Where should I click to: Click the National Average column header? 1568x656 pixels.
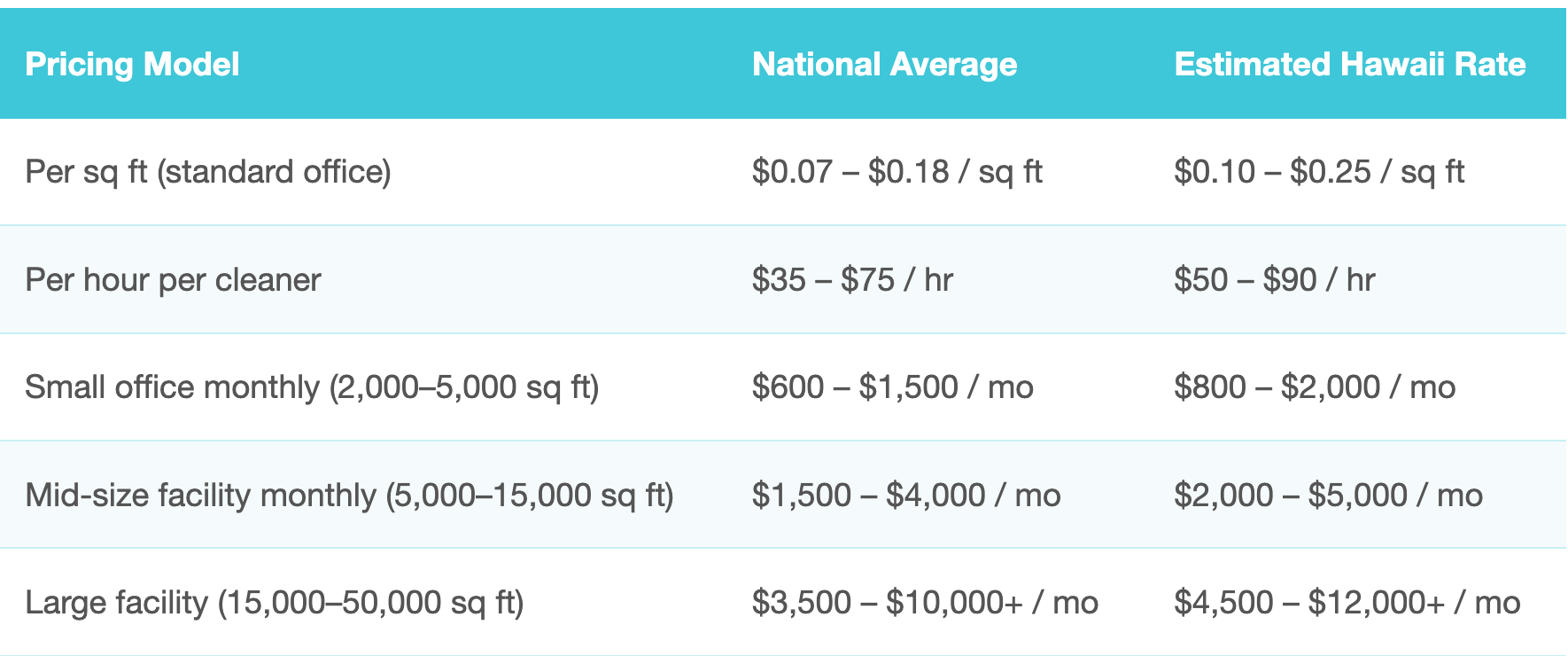coord(884,65)
